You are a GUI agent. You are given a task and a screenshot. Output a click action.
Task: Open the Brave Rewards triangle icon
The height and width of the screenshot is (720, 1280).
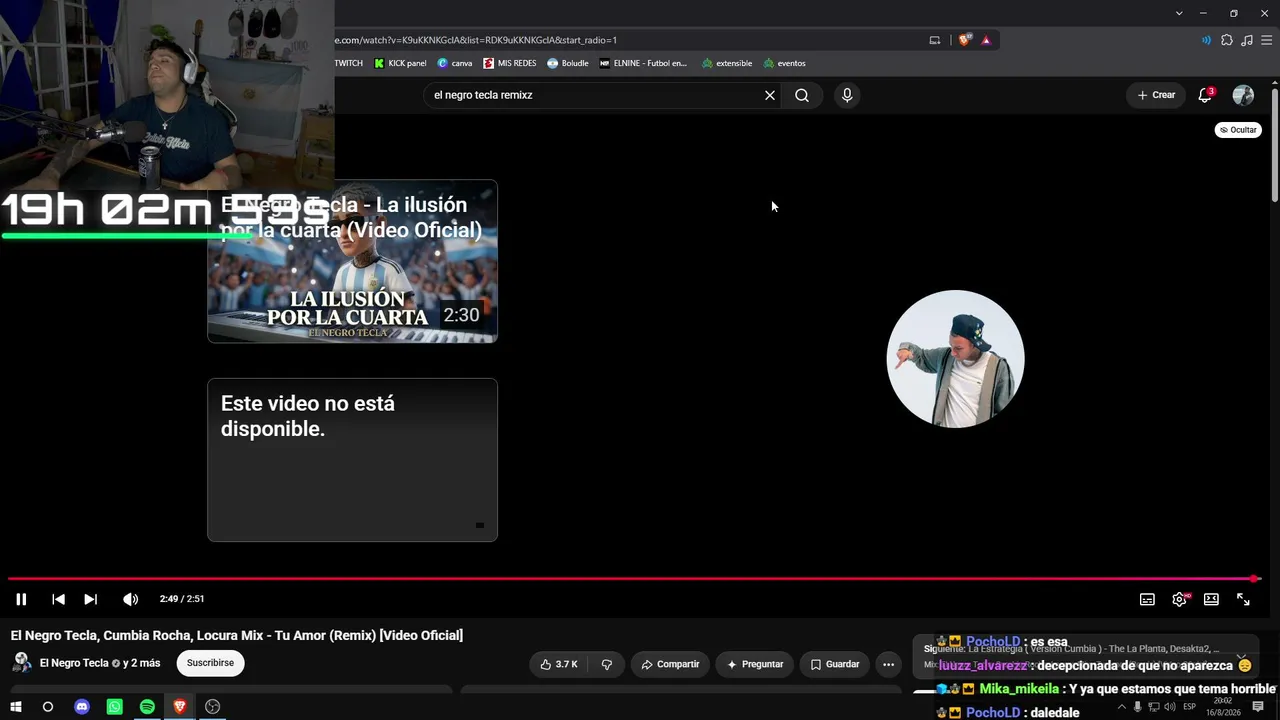986,40
